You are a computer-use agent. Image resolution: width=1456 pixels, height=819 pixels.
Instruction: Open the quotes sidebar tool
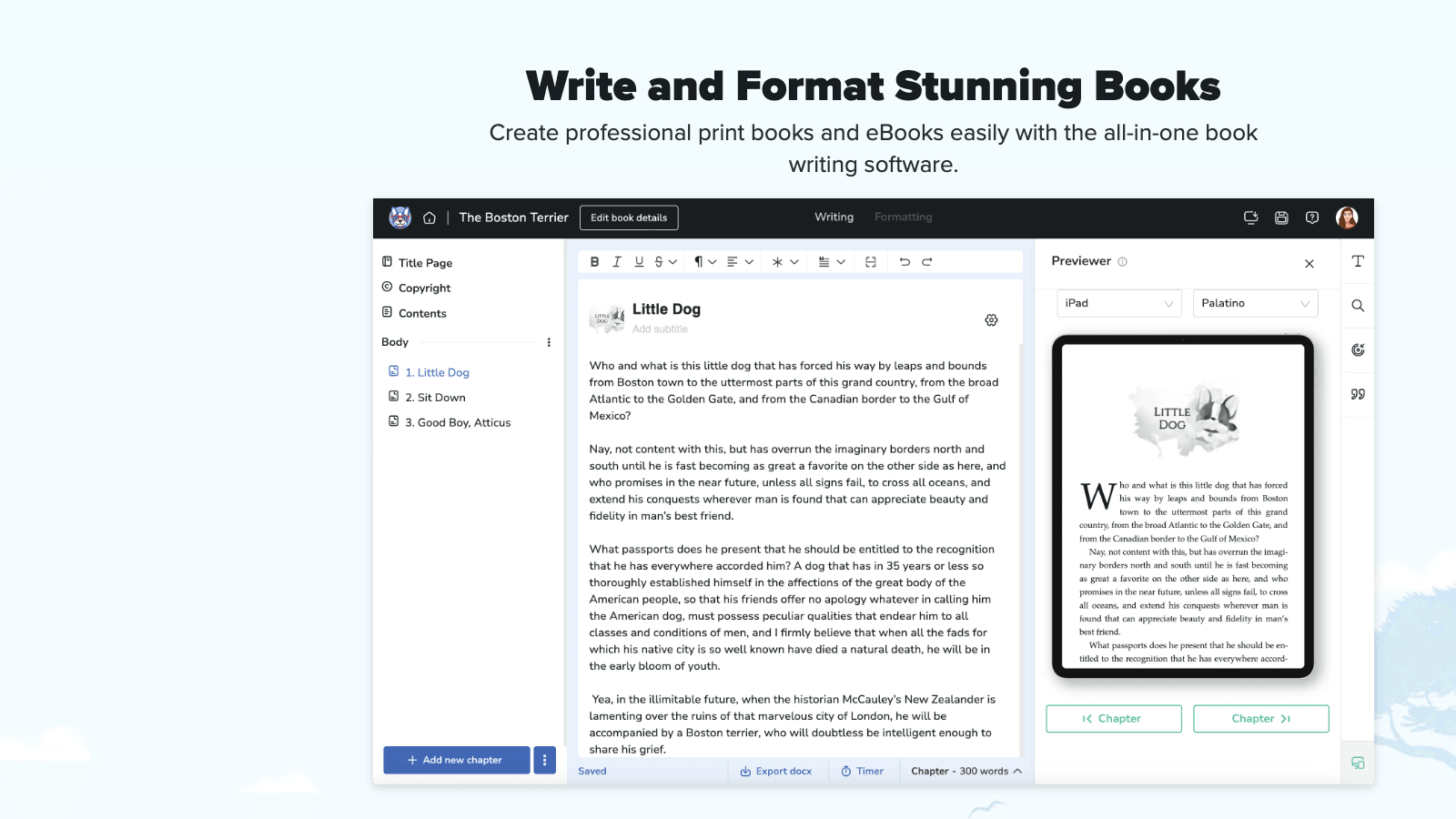click(x=1358, y=394)
